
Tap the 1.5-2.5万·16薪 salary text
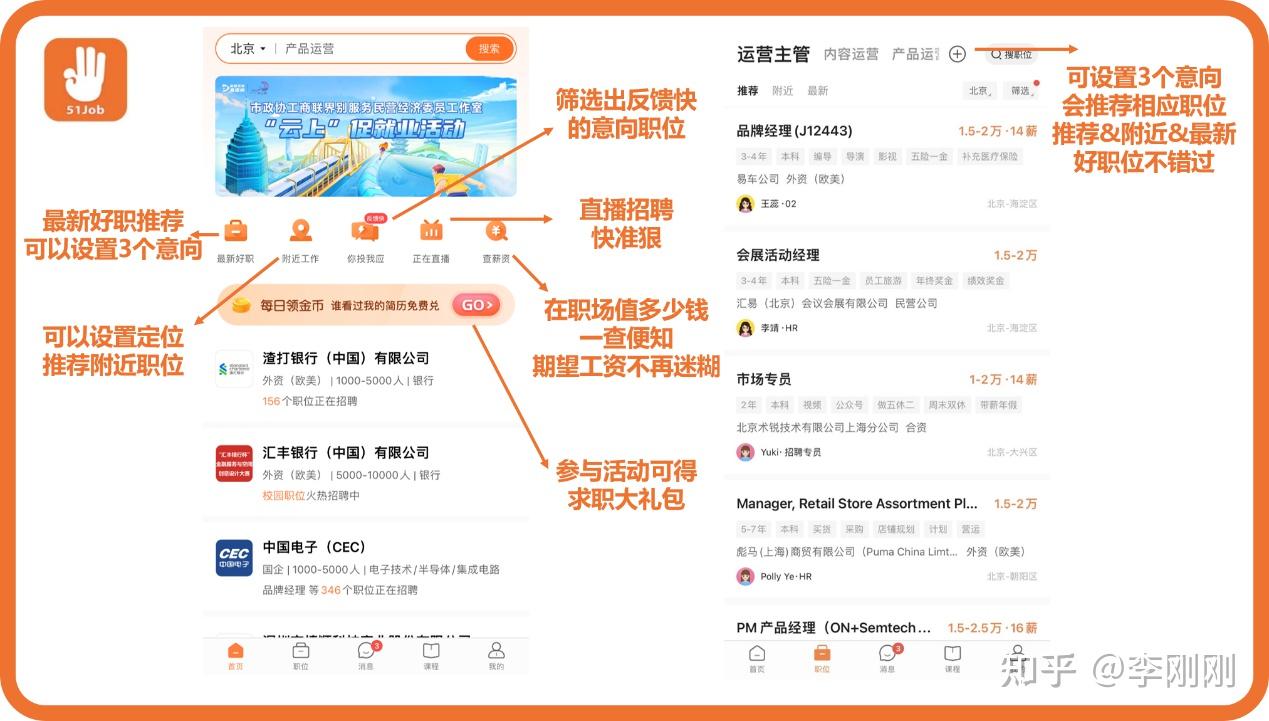992,628
